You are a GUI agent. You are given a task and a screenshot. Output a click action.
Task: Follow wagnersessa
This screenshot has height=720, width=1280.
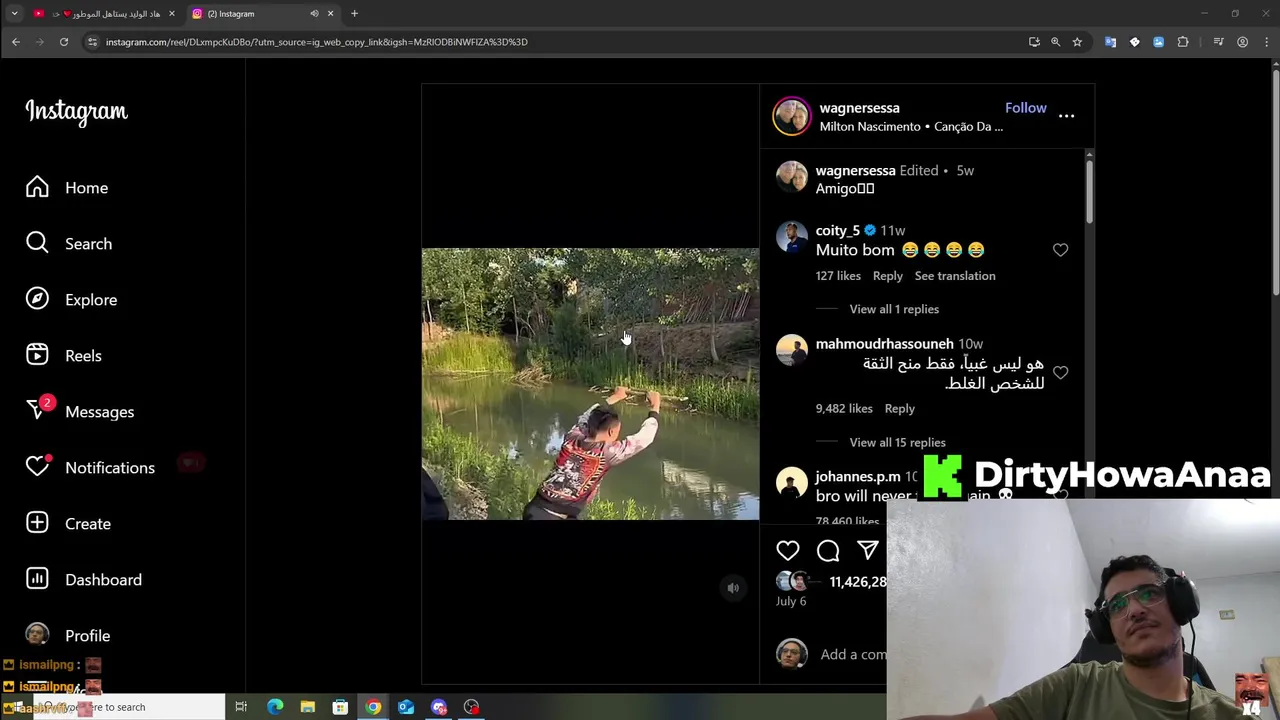tap(1025, 108)
